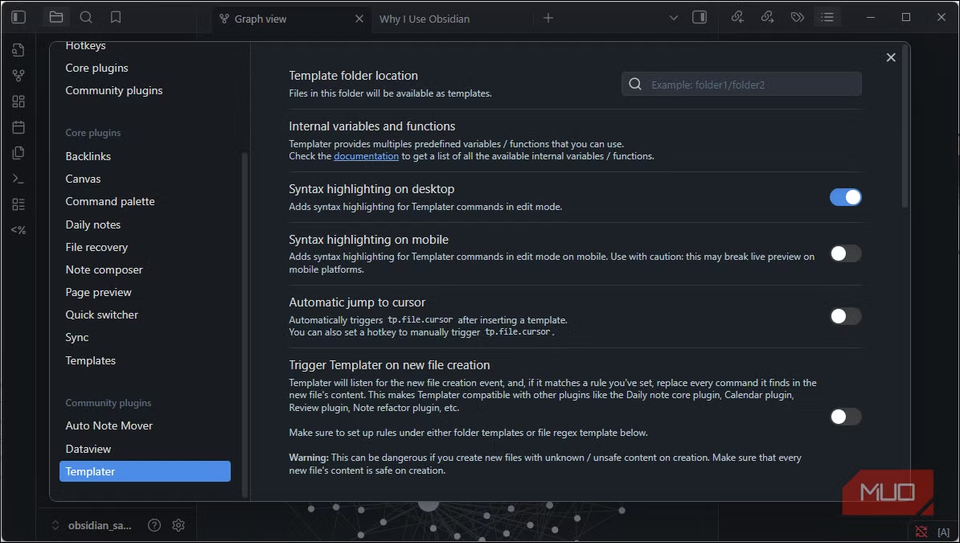Switch to Why I Use Obsidian tab
The height and width of the screenshot is (543, 960).
424,18
